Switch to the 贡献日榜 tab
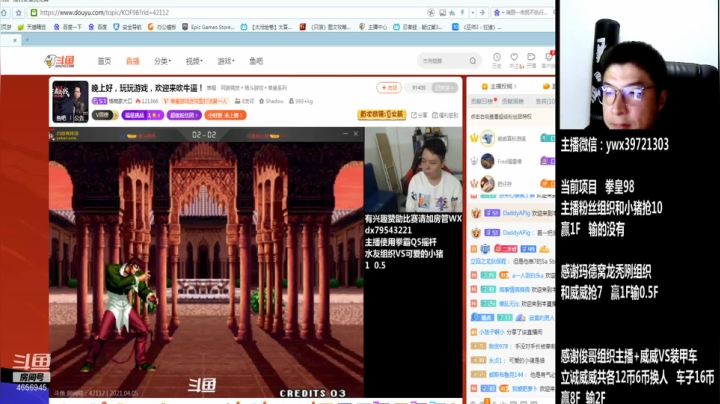Screen dimensions: 720x404 click(x=482, y=101)
